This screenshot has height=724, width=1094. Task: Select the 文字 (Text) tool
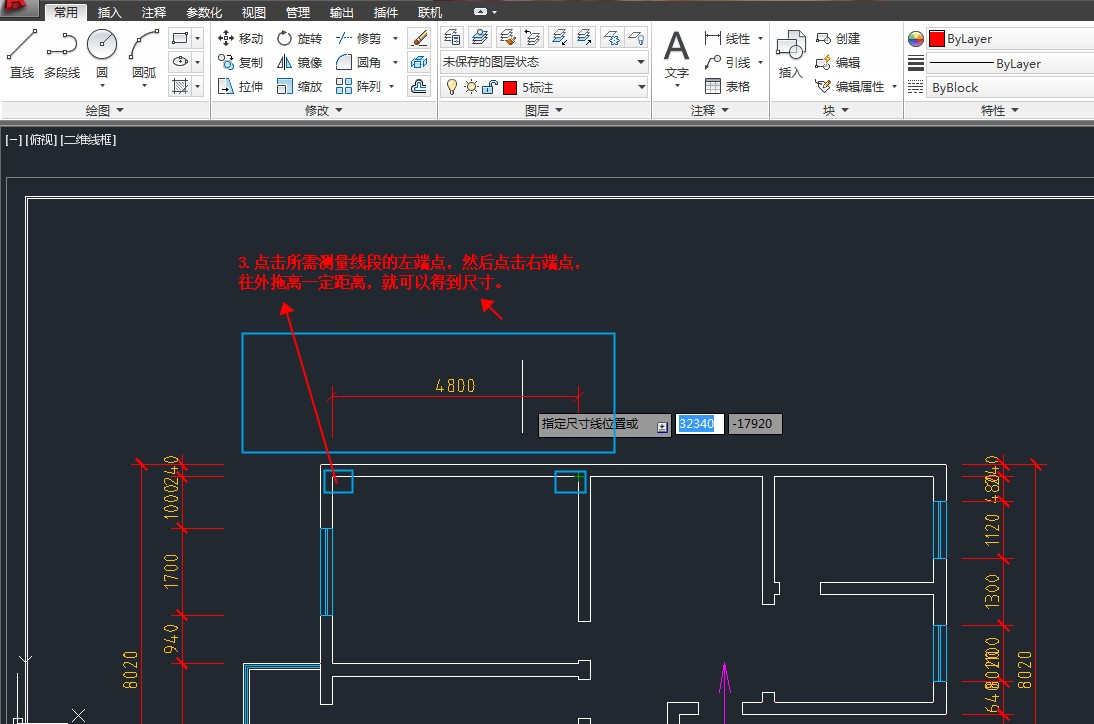pos(676,54)
